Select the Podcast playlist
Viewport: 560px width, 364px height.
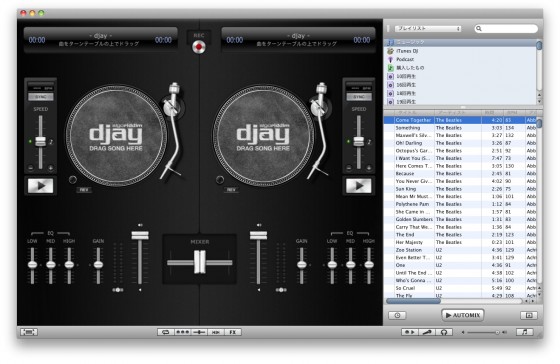pyautogui.click(x=461, y=59)
